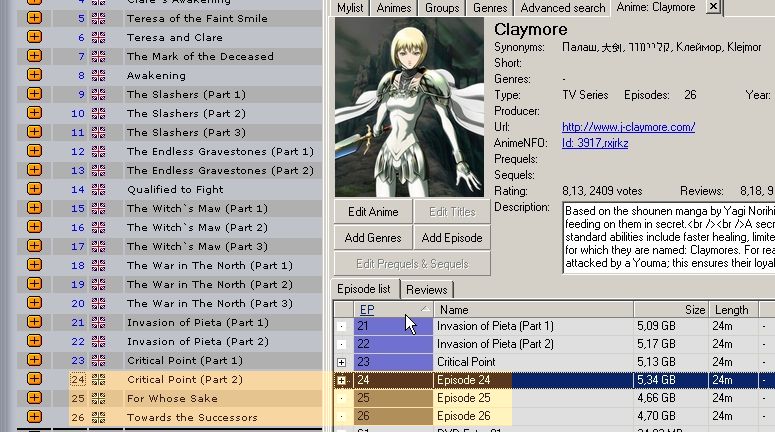Click the plus icon beside Qualified to Fight
The height and width of the screenshot is (432, 775).
click(34, 189)
